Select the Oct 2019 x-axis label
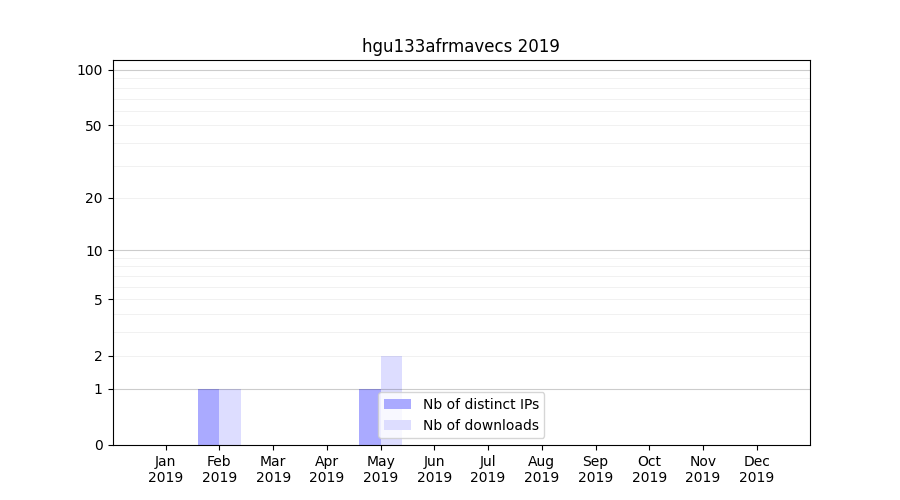 click(649, 469)
